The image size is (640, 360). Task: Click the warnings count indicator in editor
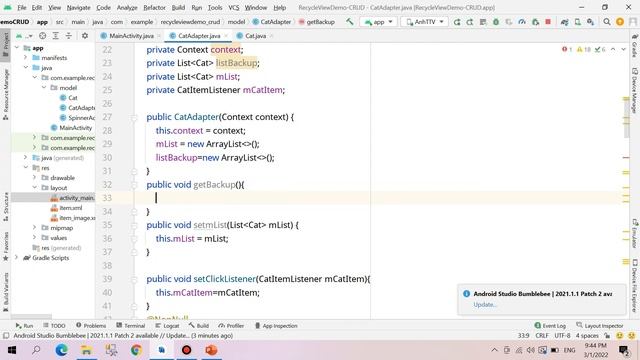584,49
